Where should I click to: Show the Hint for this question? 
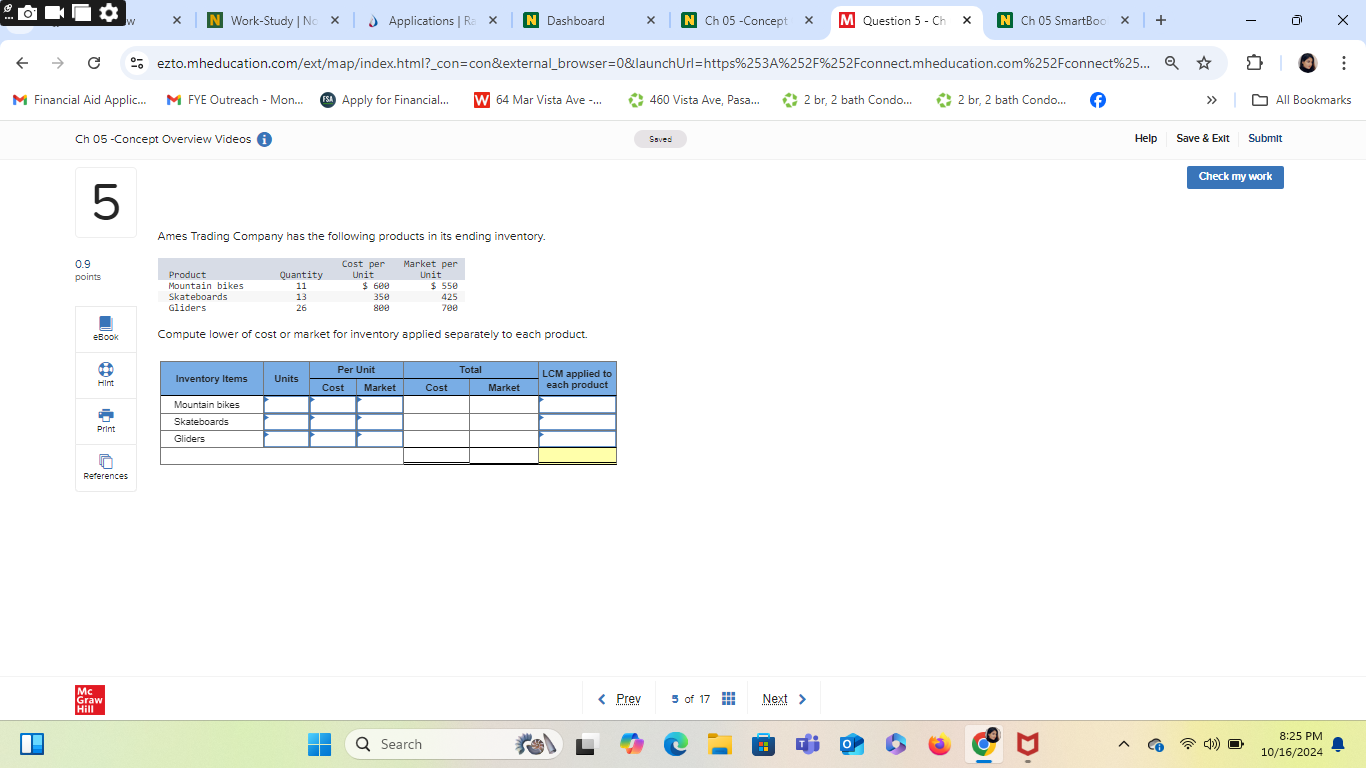(106, 375)
